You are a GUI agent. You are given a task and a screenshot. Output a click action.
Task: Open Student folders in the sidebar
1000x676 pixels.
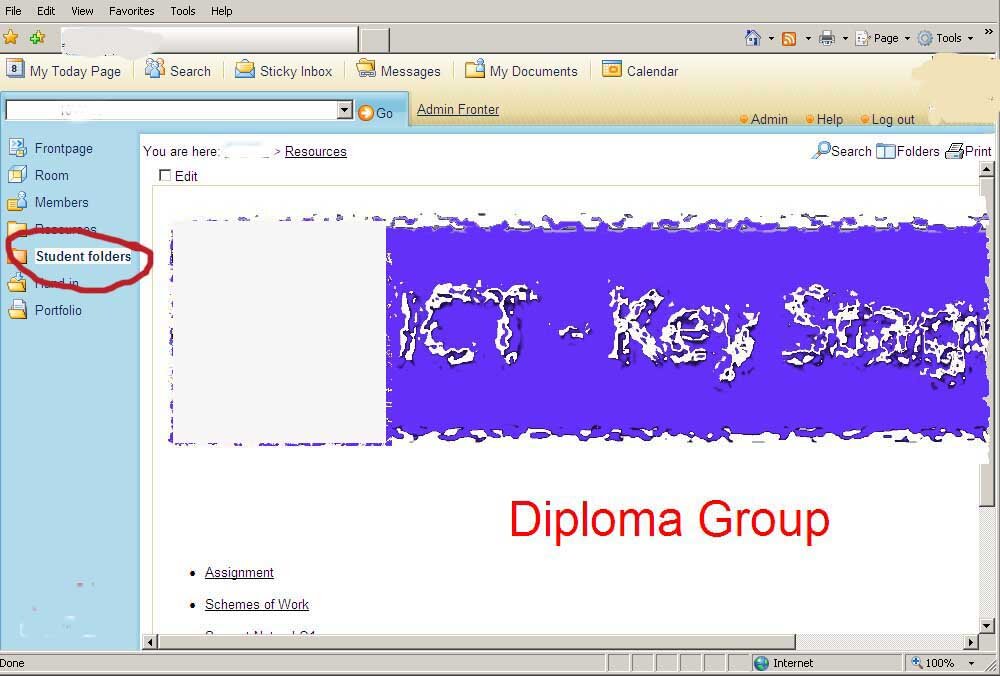[x=83, y=256]
